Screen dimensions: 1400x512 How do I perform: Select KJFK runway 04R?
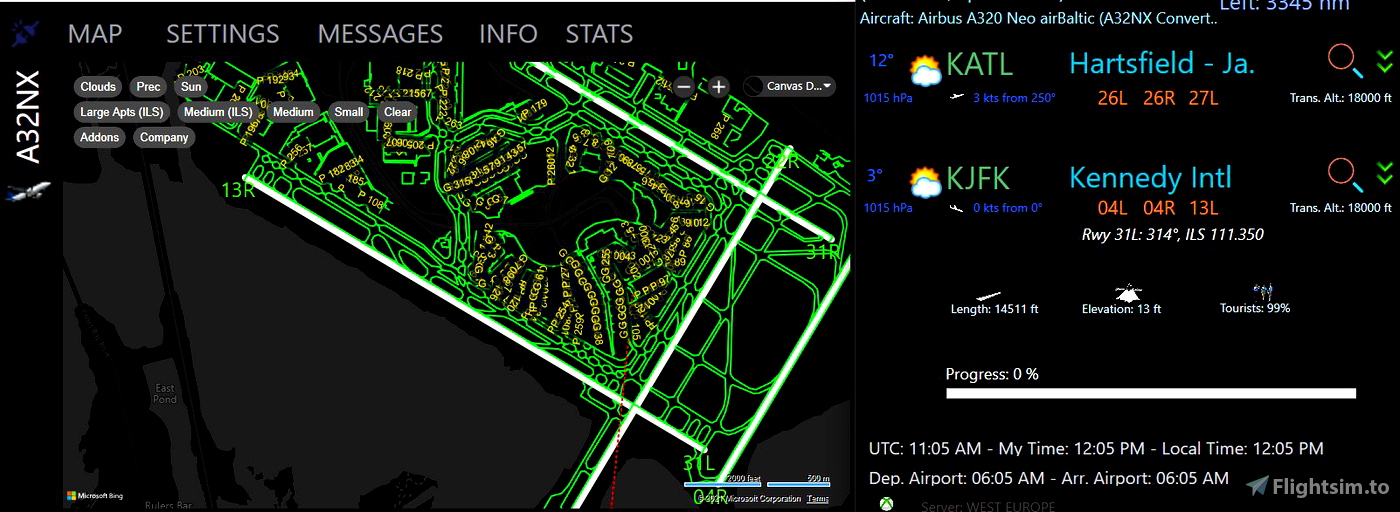(x=1159, y=208)
